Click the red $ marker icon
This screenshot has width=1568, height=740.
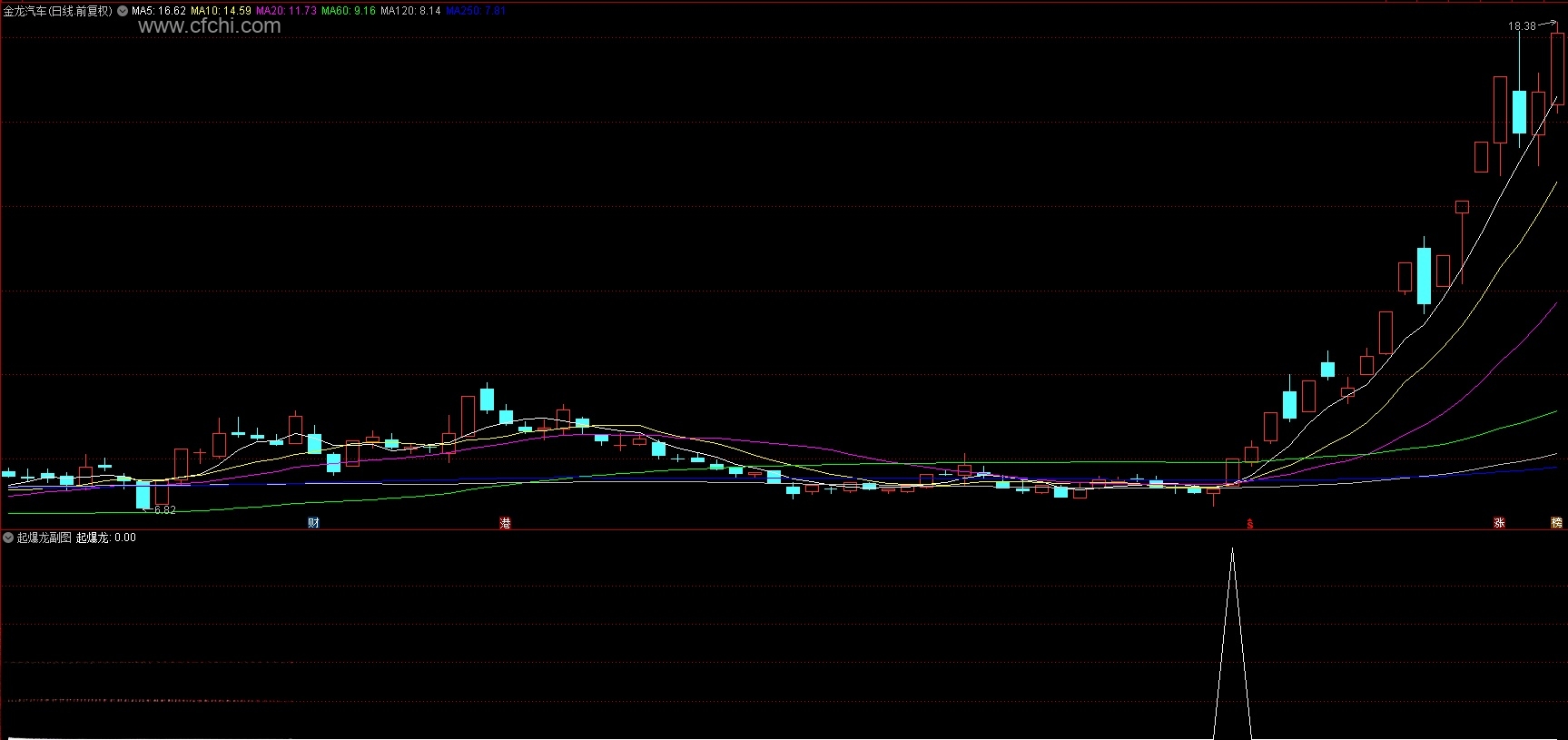pyautogui.click(x=1250, y=524)
